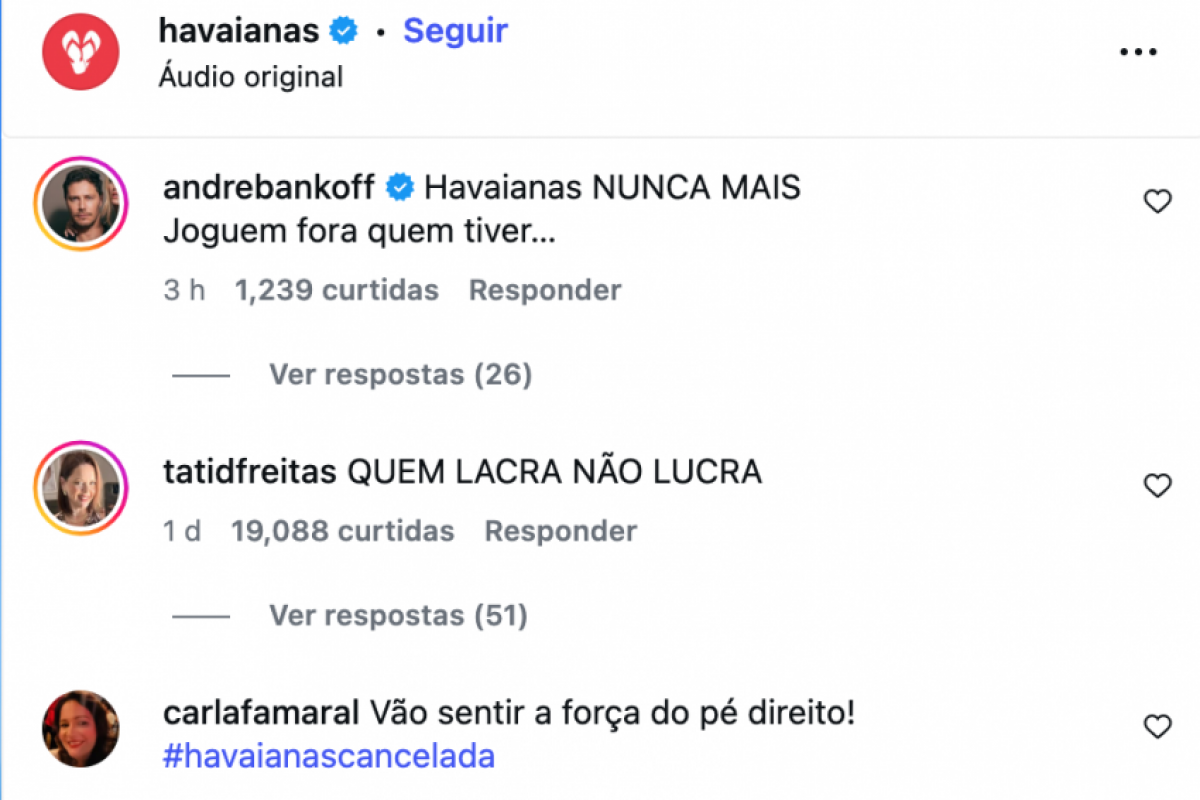The image size is (1200, 800).
Task: Open the Áudio original link
Action: coord(250,77)
